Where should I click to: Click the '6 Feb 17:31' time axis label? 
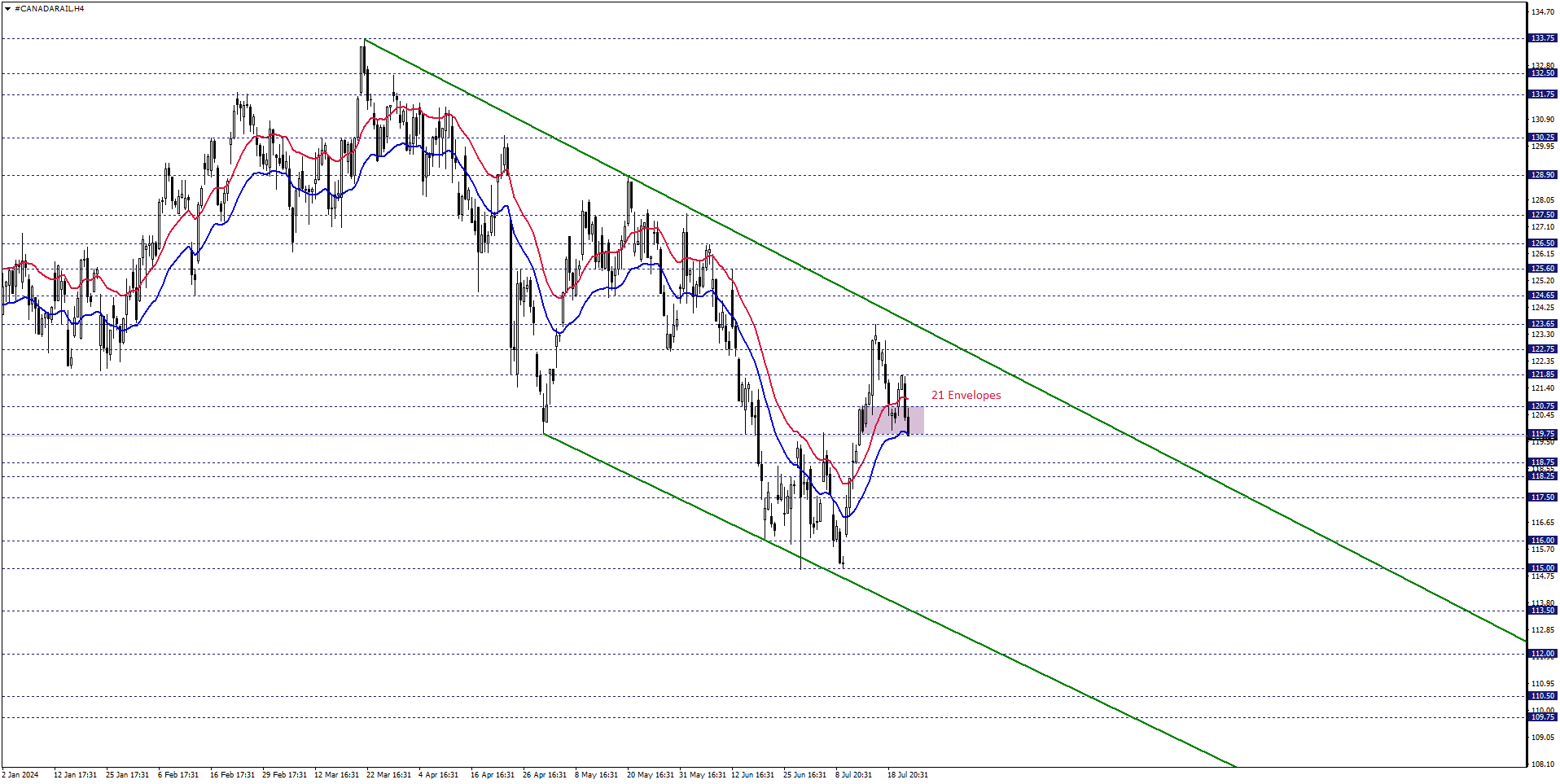178,775
